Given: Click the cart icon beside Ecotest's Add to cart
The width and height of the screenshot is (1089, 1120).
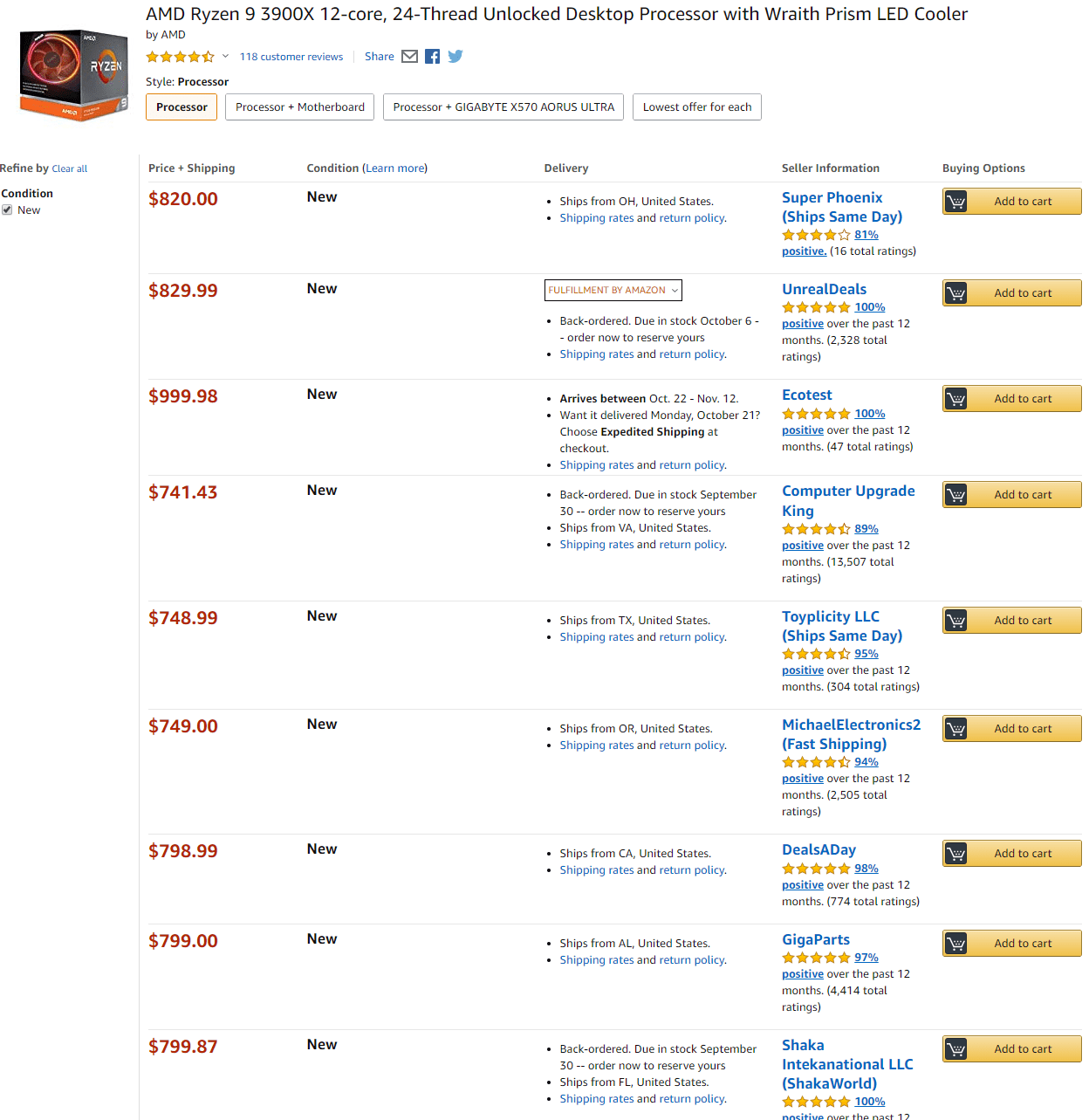Looking at the screenshot, I should click(957, 398).
